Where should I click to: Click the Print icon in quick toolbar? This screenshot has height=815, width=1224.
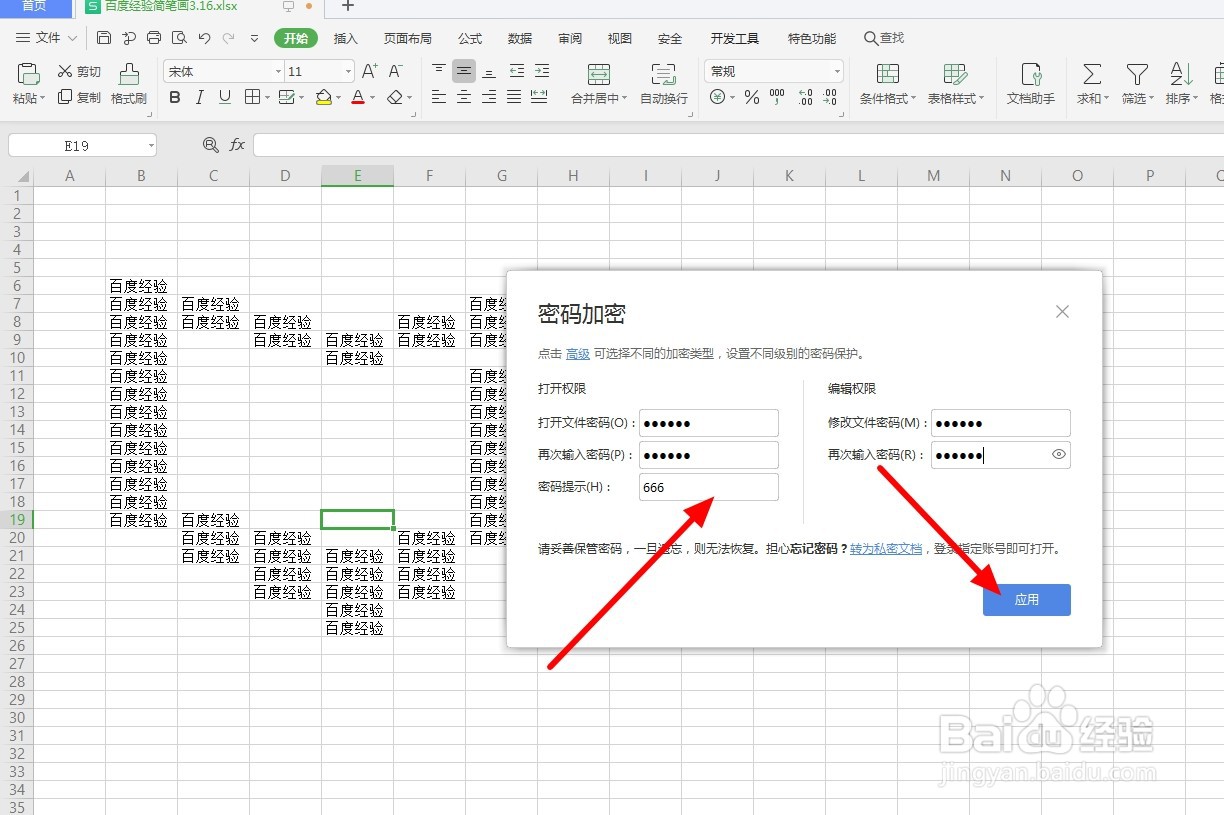[154, 38]
